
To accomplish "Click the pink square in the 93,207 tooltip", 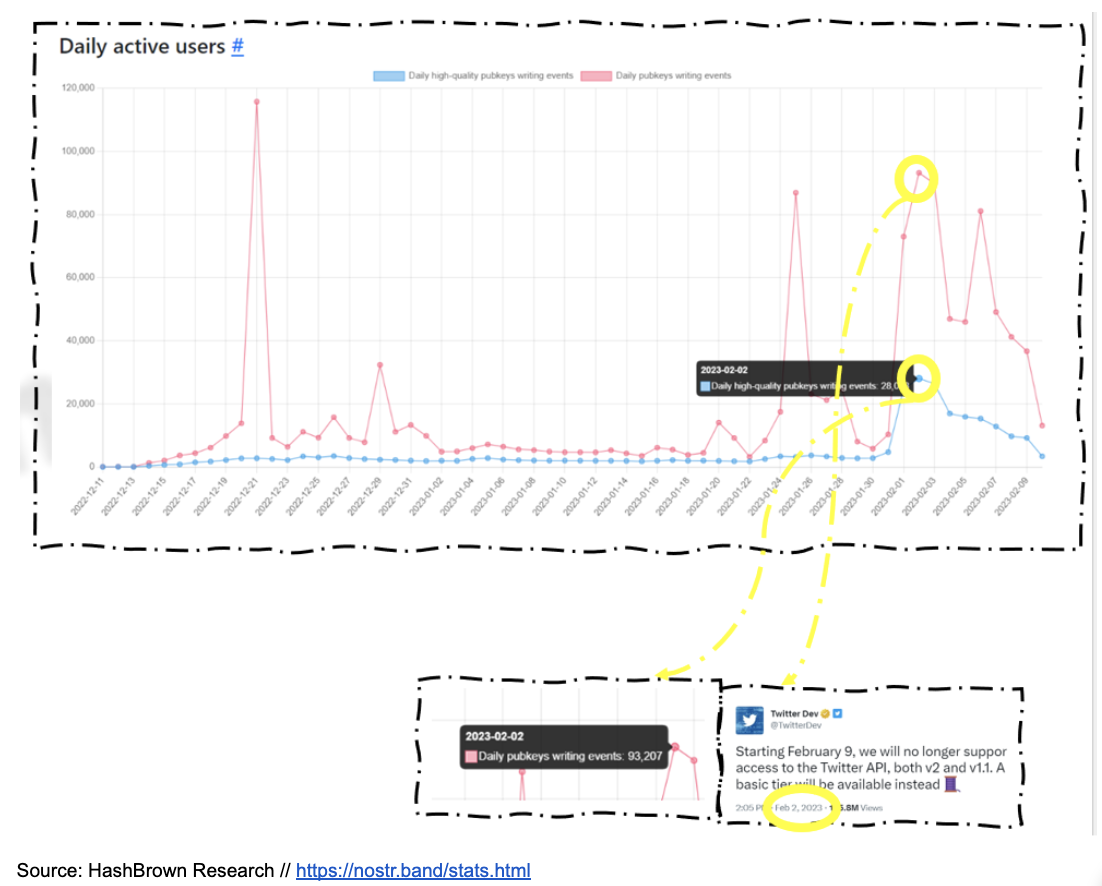I will pos(472,756).
